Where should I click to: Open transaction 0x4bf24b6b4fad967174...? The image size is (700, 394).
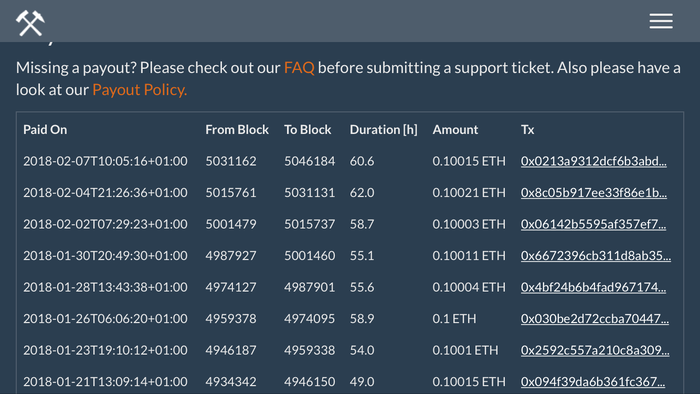tap(593, 287)
